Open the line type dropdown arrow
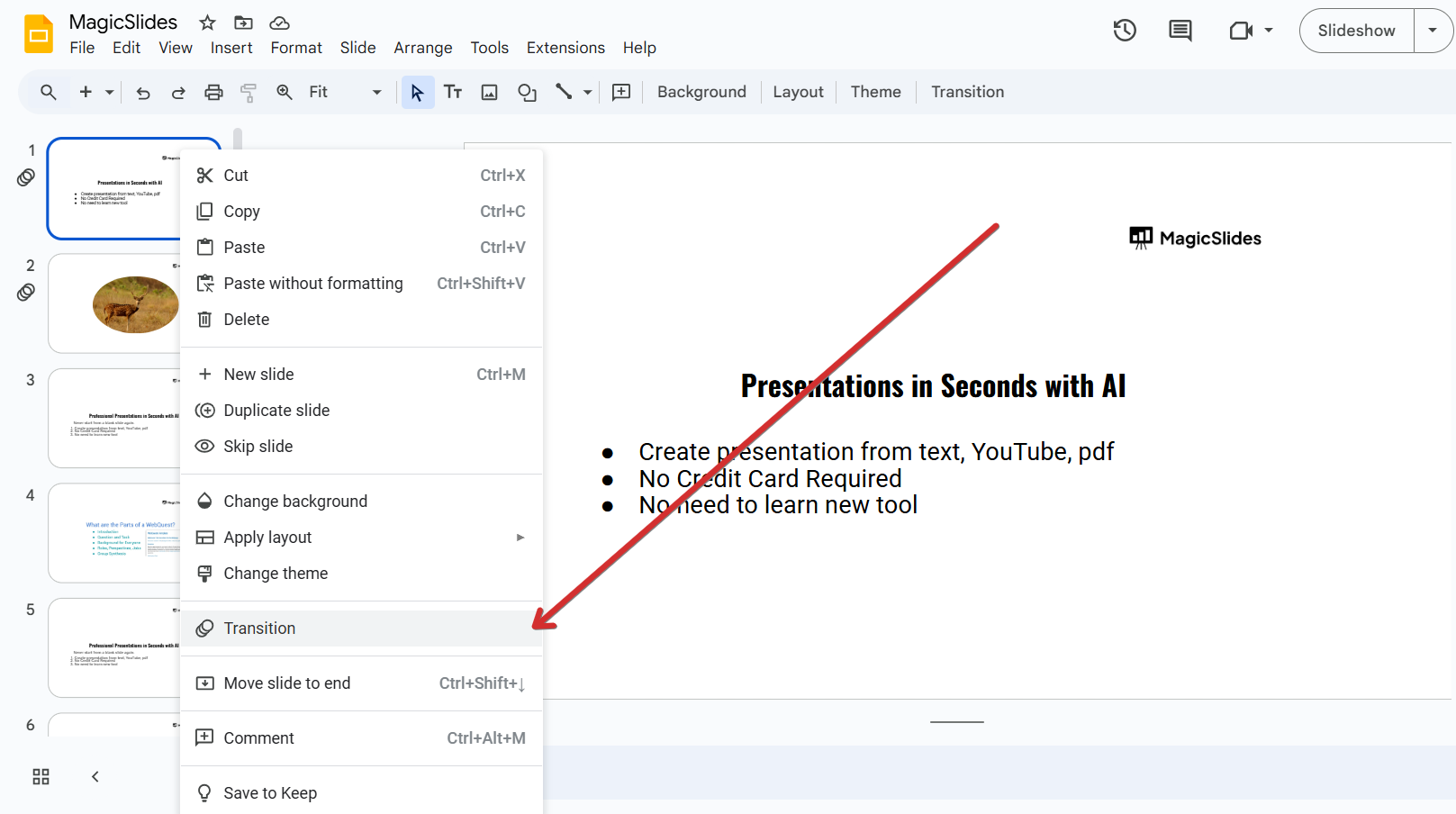The height and width of the screenshot is (814, 1456). click(x=588, y=92)
